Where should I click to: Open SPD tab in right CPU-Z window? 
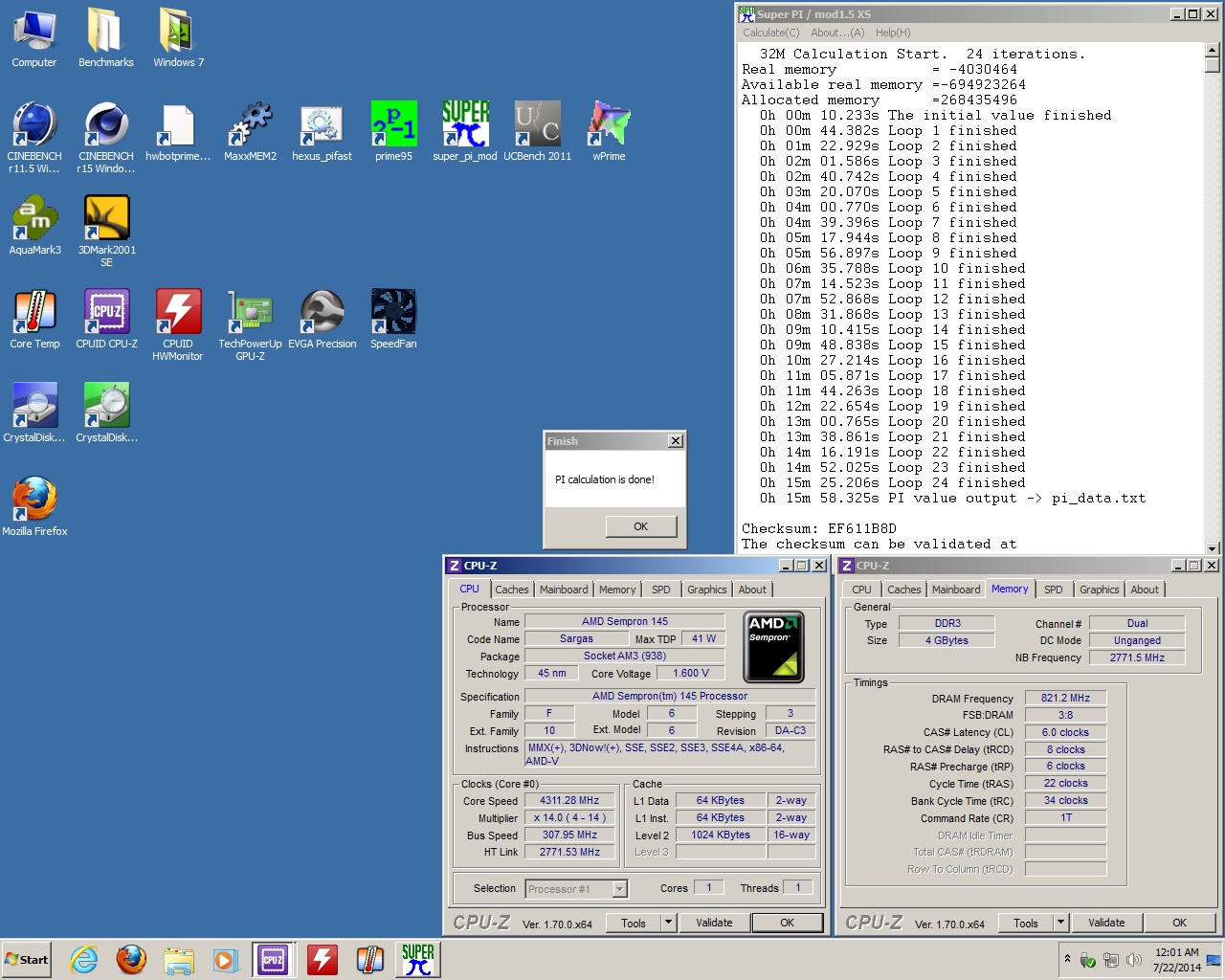point(1054,590)
